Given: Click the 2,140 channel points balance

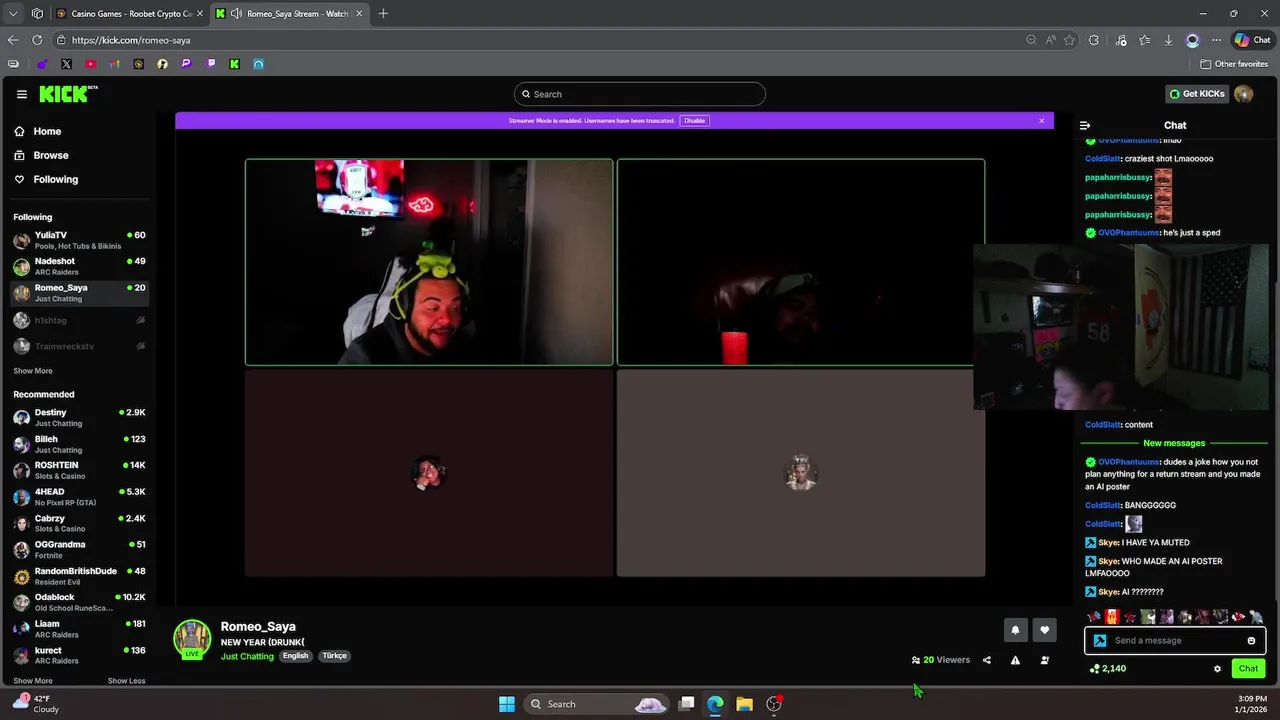Looking at the screenshot, I should point(1108,669).
